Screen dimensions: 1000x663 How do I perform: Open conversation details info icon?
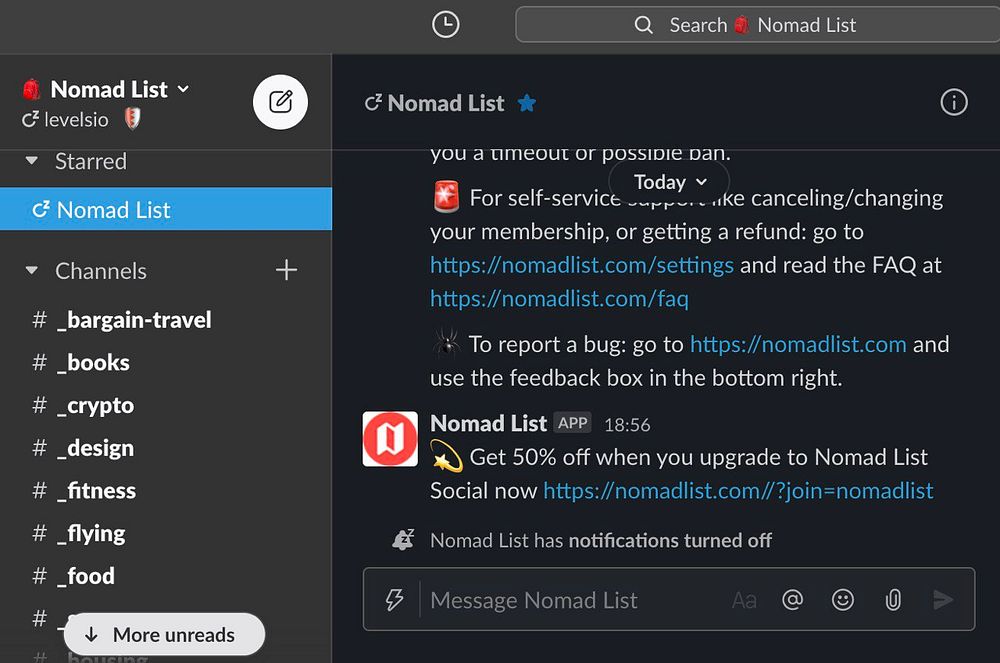tap(953, 102)
